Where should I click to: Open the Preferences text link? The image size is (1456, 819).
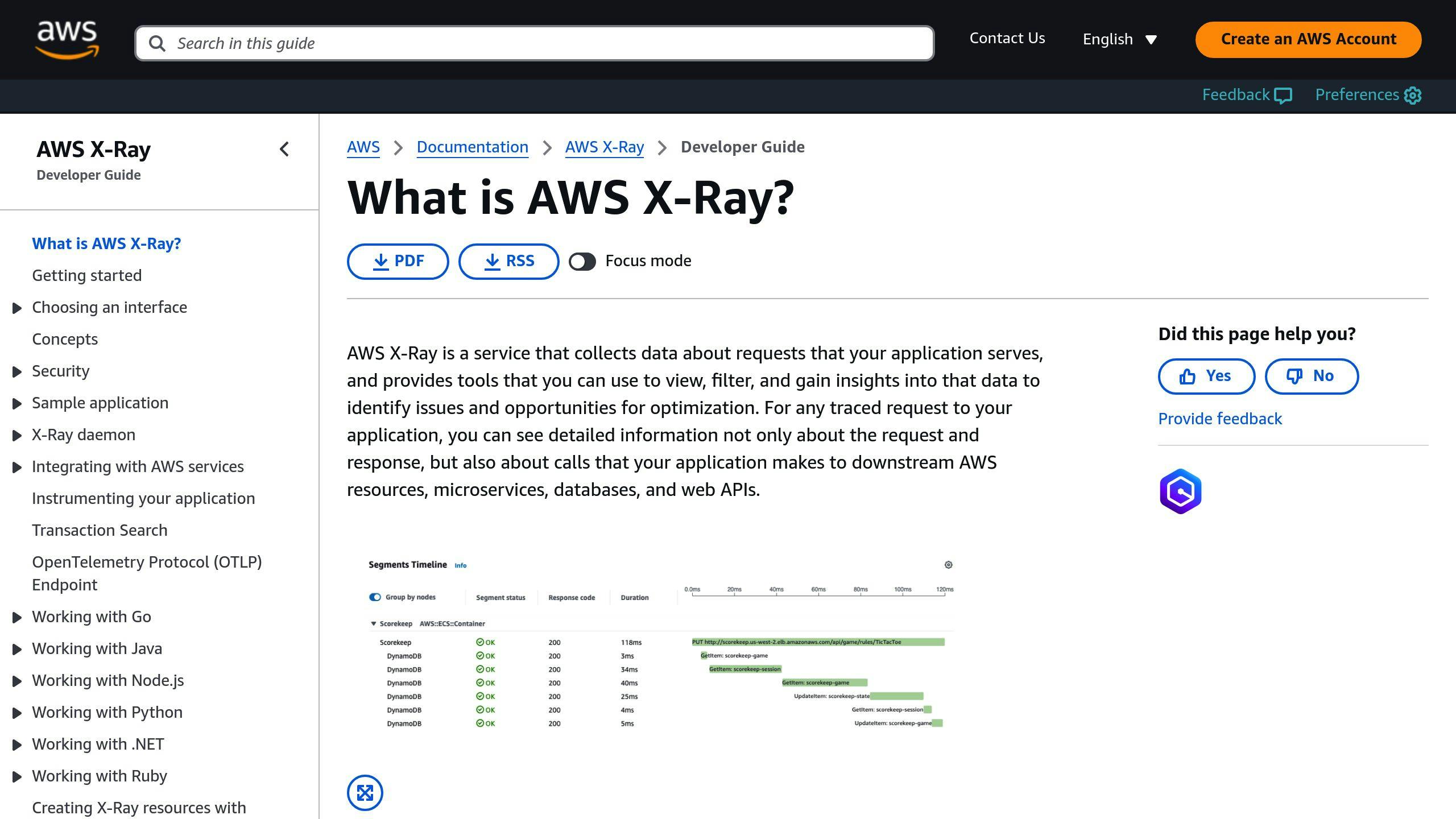tap(1357, 95)
